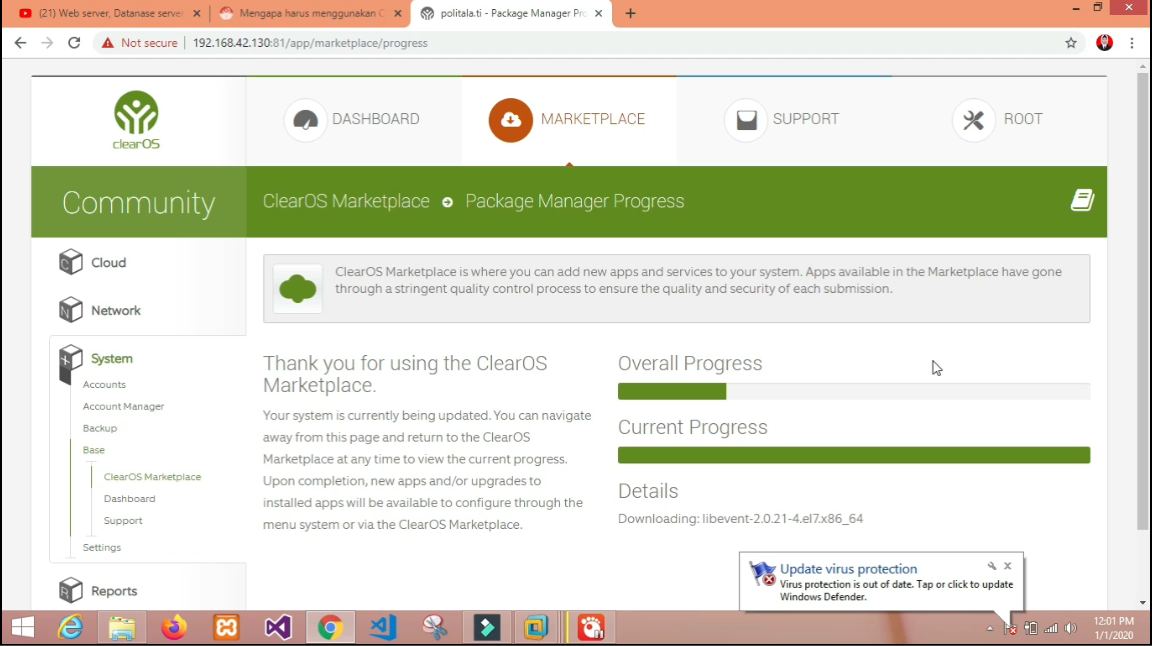Collapse the Base subcategory

point(93,450)
